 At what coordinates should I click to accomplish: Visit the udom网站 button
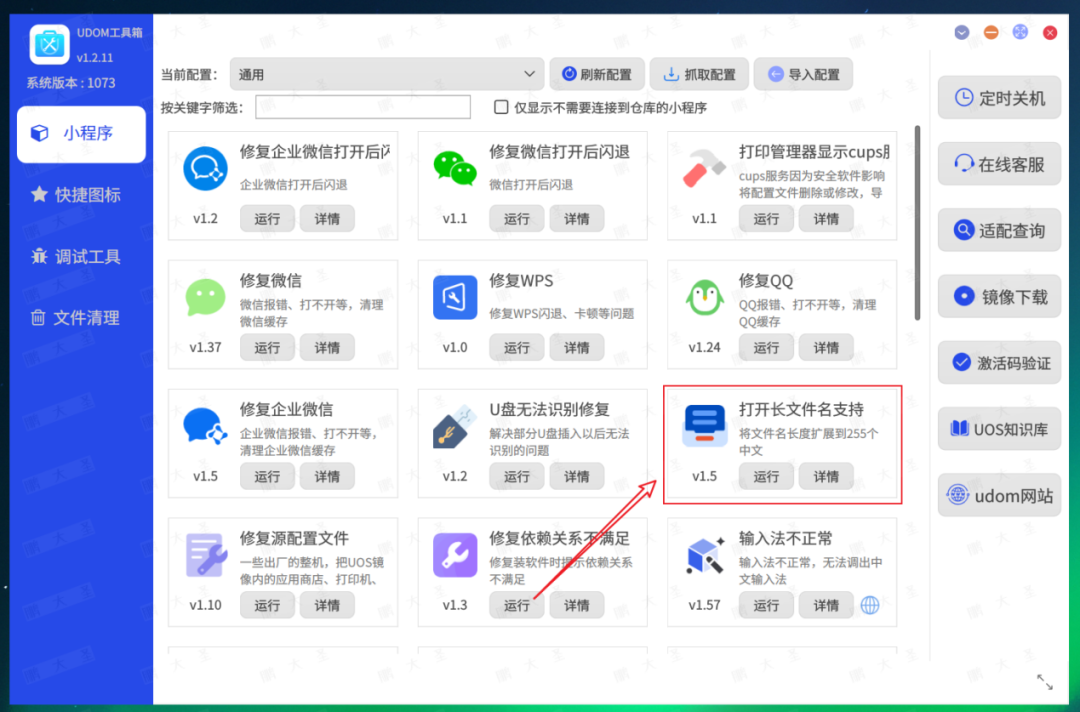(999, 495)
